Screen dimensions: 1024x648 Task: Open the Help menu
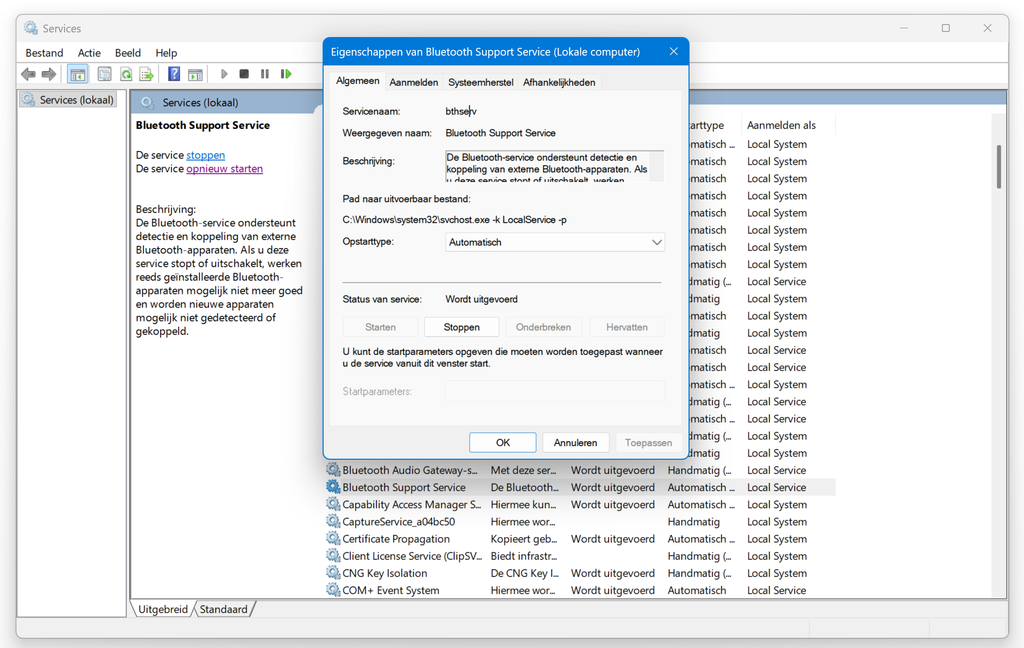[x=166, y=53]
